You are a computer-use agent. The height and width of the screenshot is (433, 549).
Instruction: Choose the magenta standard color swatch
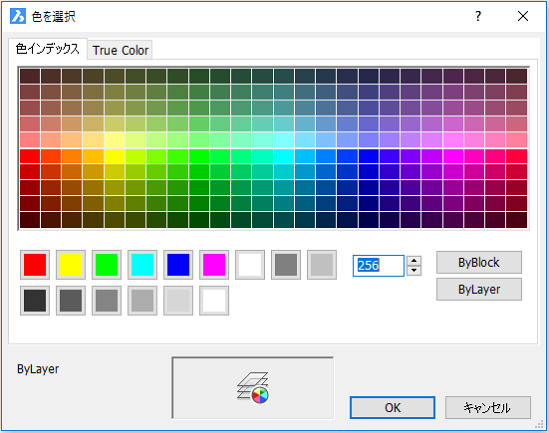pos(214,265)
